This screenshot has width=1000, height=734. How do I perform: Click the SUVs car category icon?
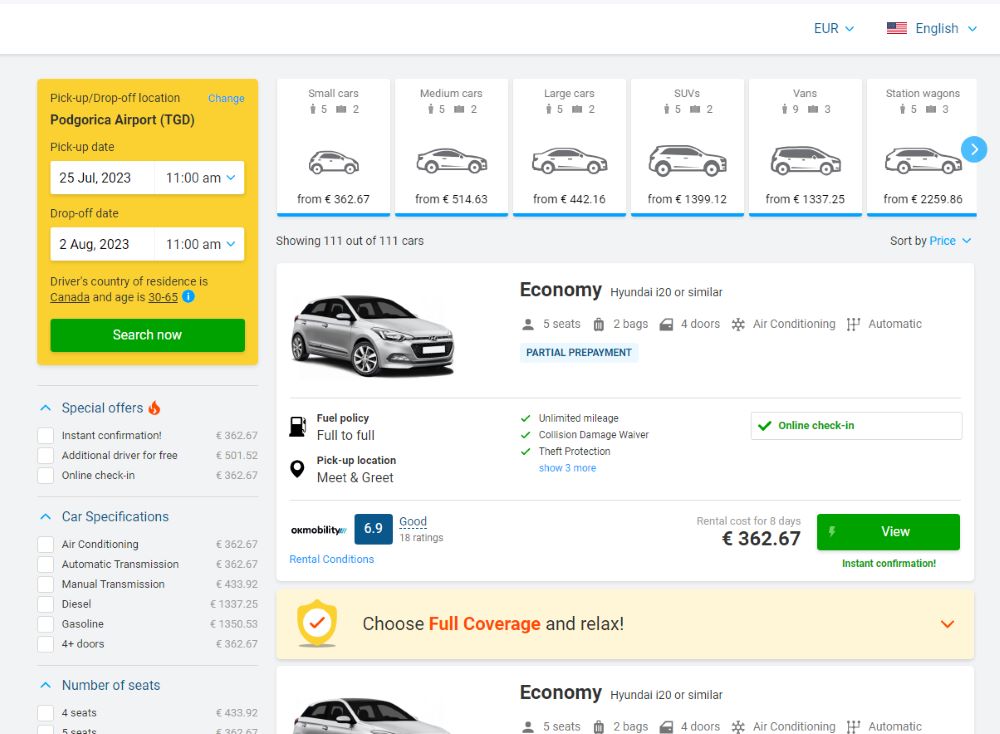[x=687, y=160]
